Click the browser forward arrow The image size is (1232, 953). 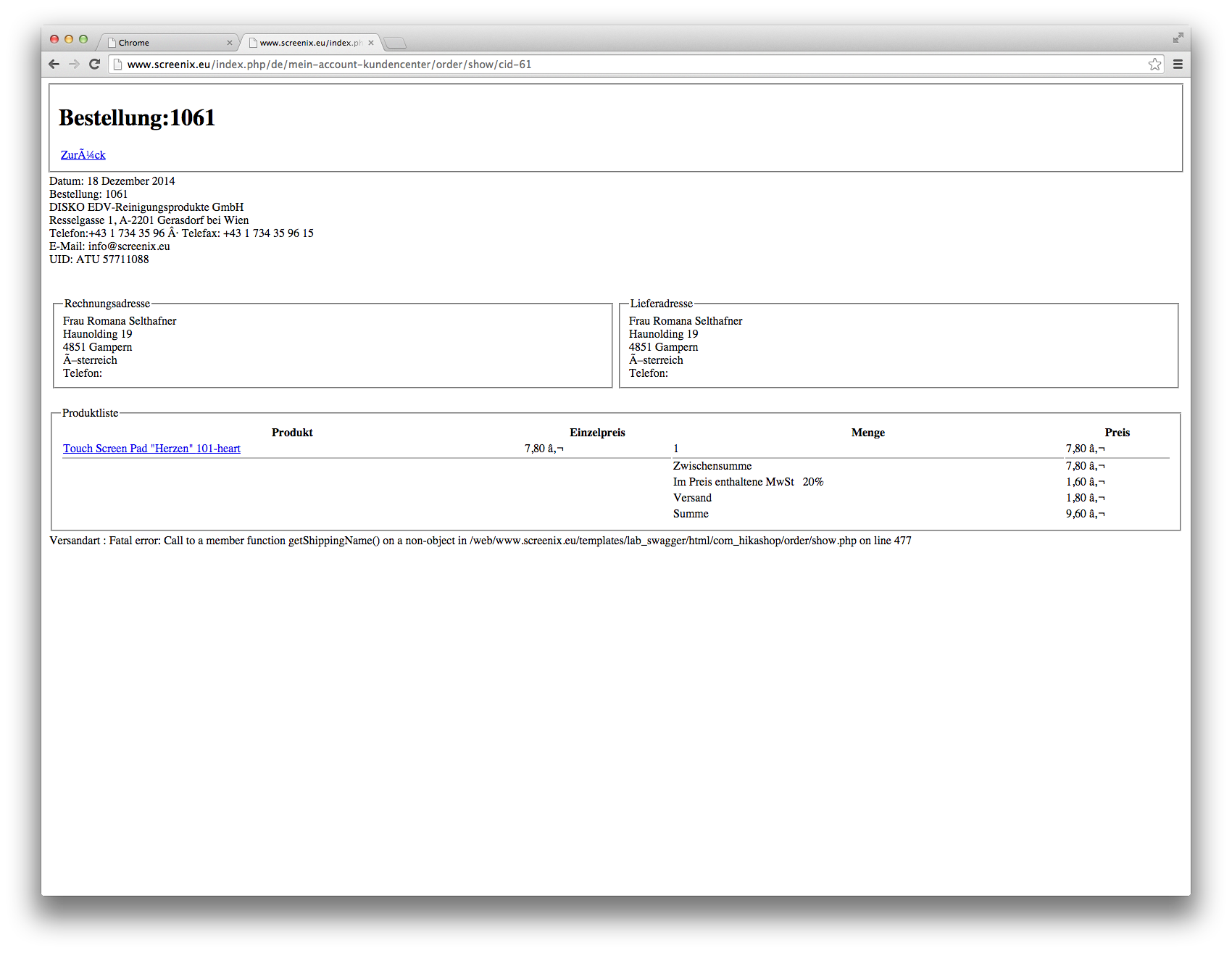coord(74,64)
